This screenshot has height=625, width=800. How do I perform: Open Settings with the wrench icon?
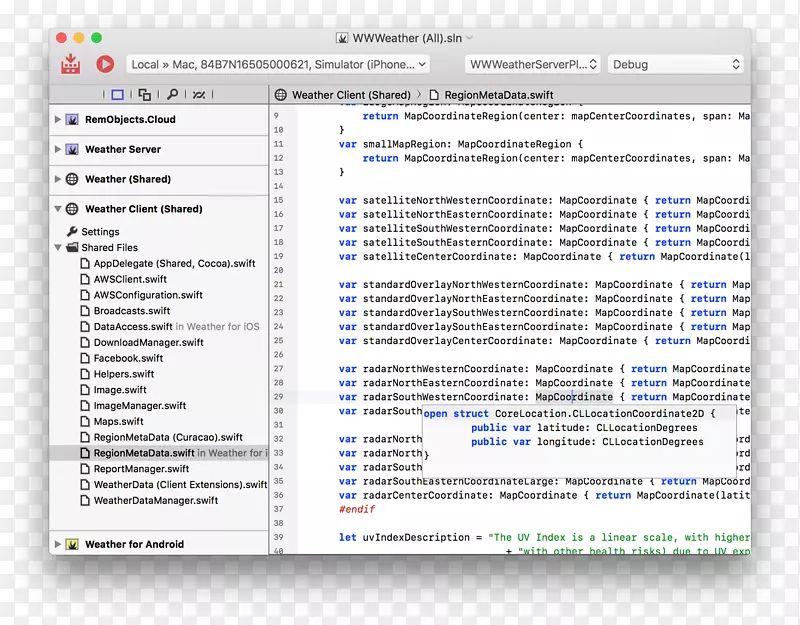72,232
